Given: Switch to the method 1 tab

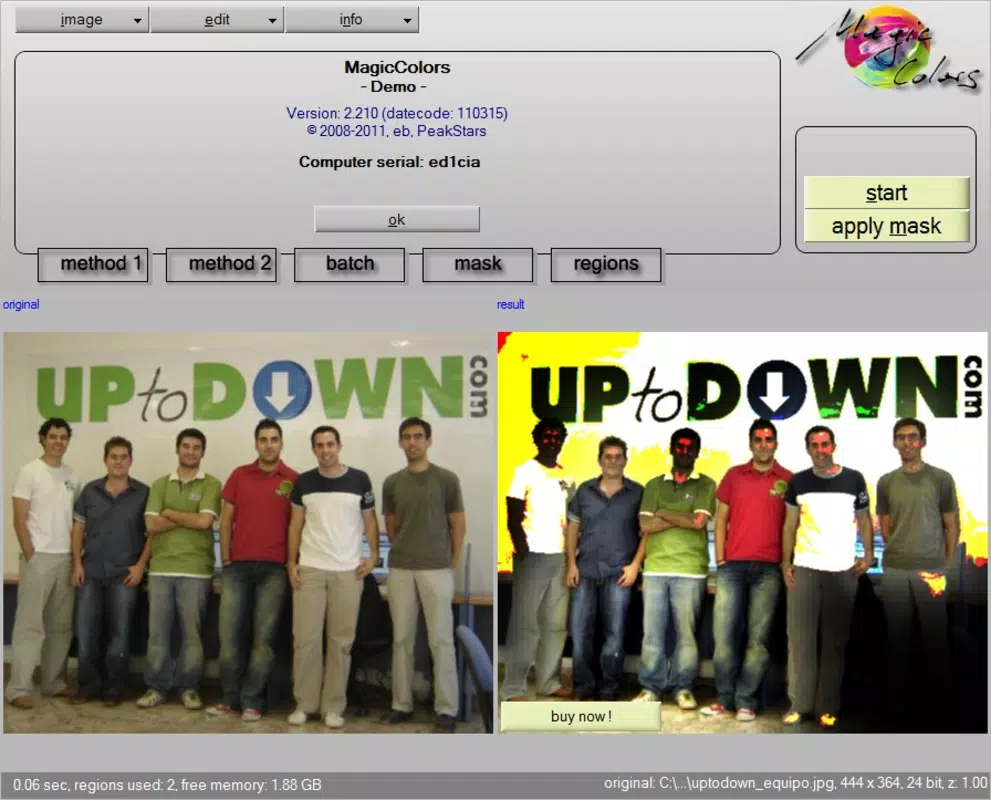Looking at the screenshot, I should click(x=93, y=264).
